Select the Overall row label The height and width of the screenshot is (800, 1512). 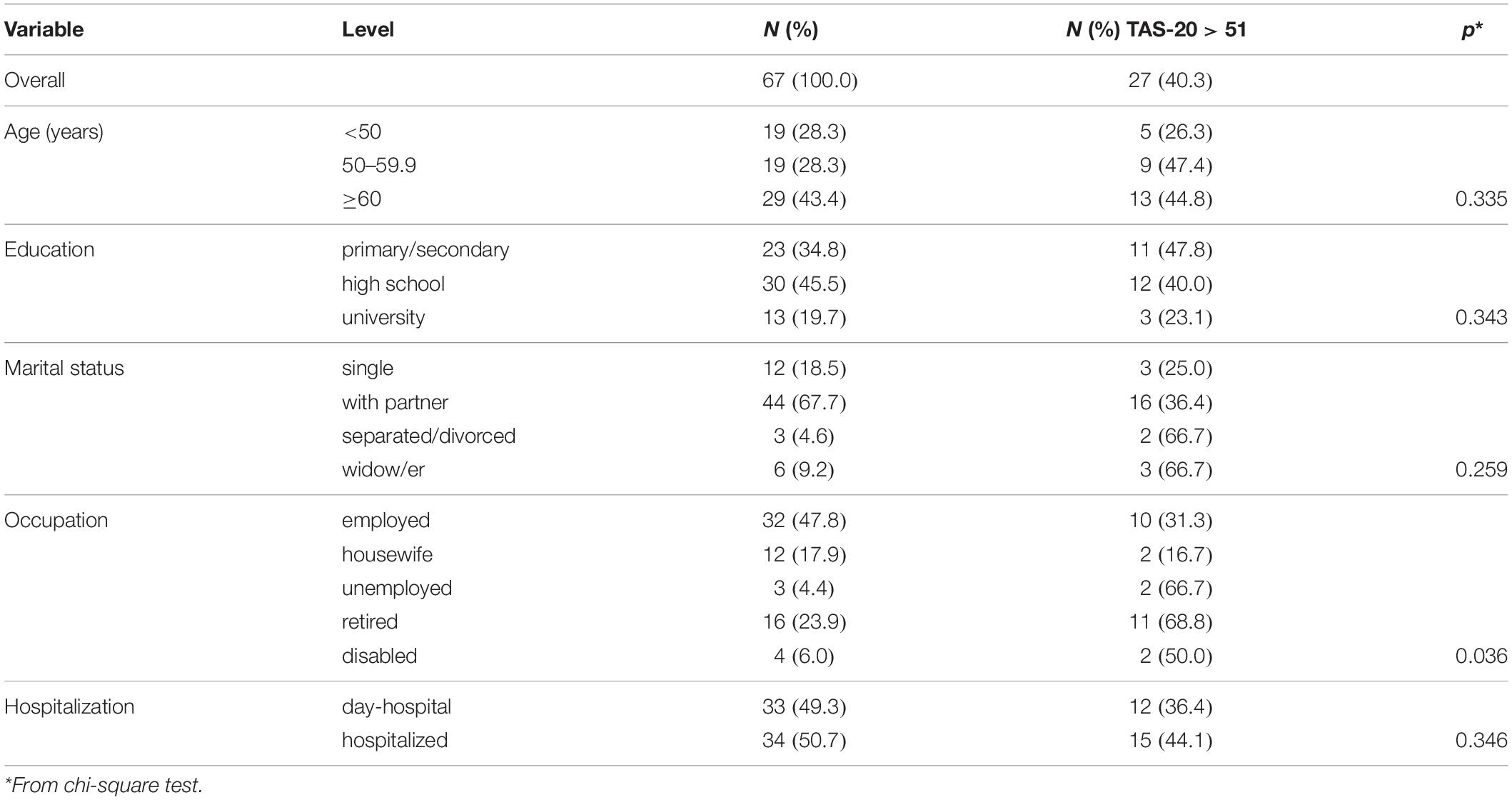point(35,80)
